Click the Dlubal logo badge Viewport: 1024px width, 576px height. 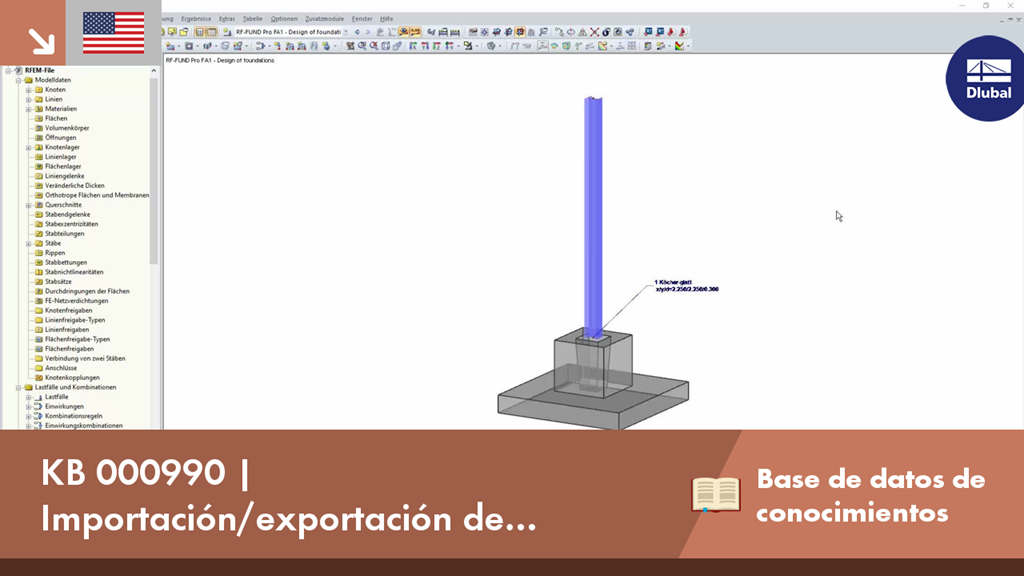(x=985, y=78)
